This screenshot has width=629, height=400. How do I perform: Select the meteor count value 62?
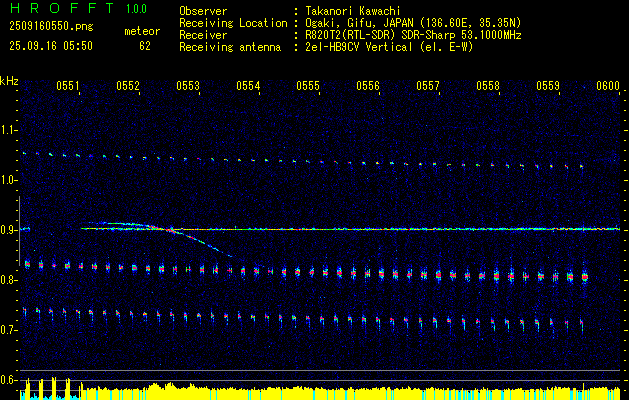(x=145, y=46)
